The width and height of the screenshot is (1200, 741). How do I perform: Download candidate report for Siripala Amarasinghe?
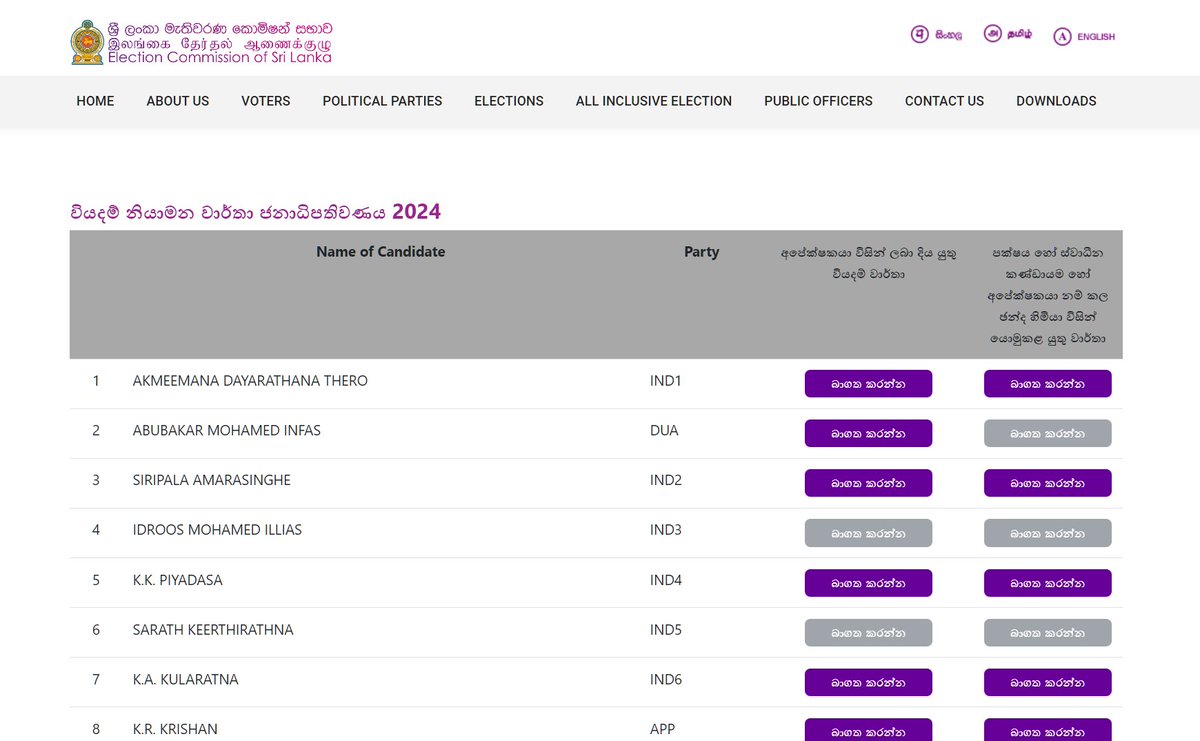point(868,483)
